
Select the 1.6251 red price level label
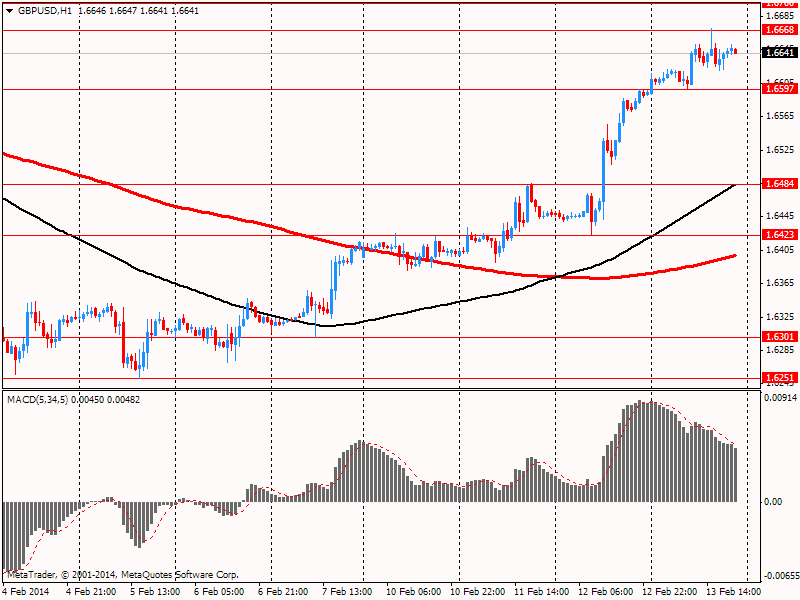click(x=781, y=378)
